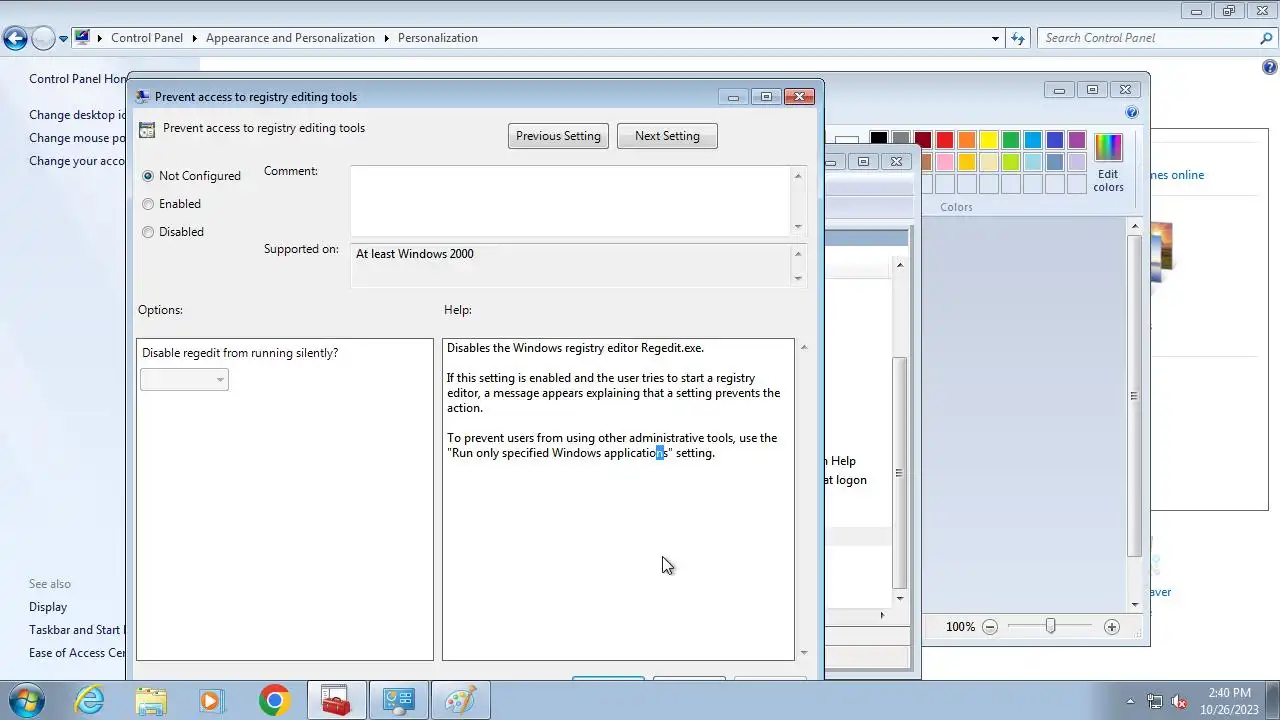Viewport: 1280px width, 720px height.
Task: Click Change desktop icons link
Action: point(78,115)
